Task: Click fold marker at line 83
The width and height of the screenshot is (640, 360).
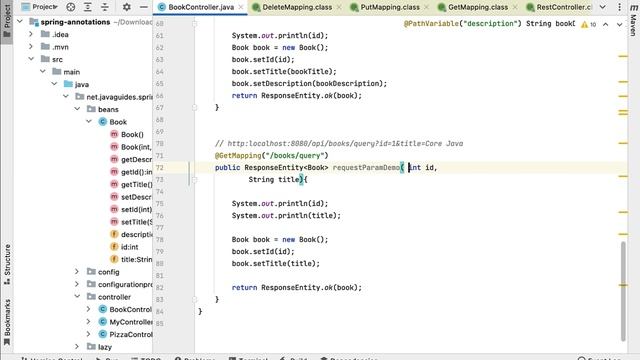Action: (x=195, y=299)
